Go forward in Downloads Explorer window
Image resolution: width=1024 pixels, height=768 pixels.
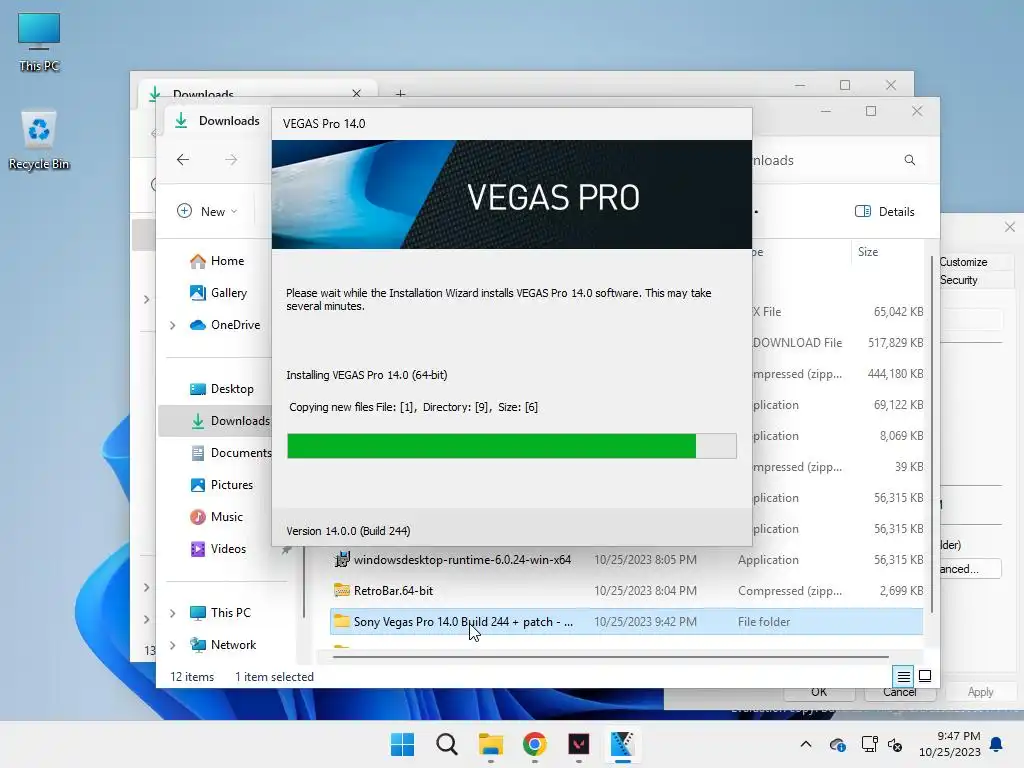tap(231, 159)
